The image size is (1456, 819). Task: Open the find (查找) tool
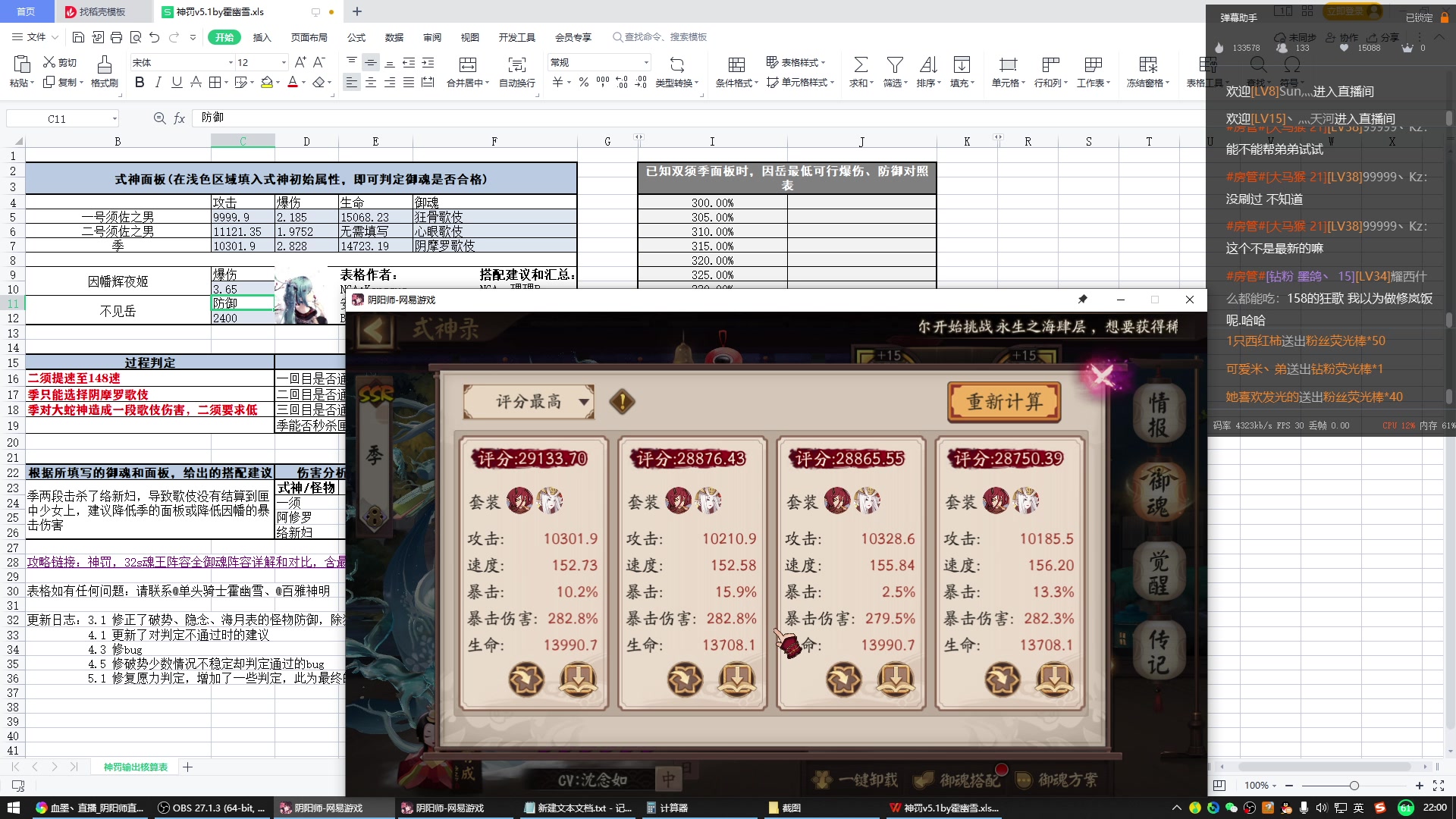1257,67
